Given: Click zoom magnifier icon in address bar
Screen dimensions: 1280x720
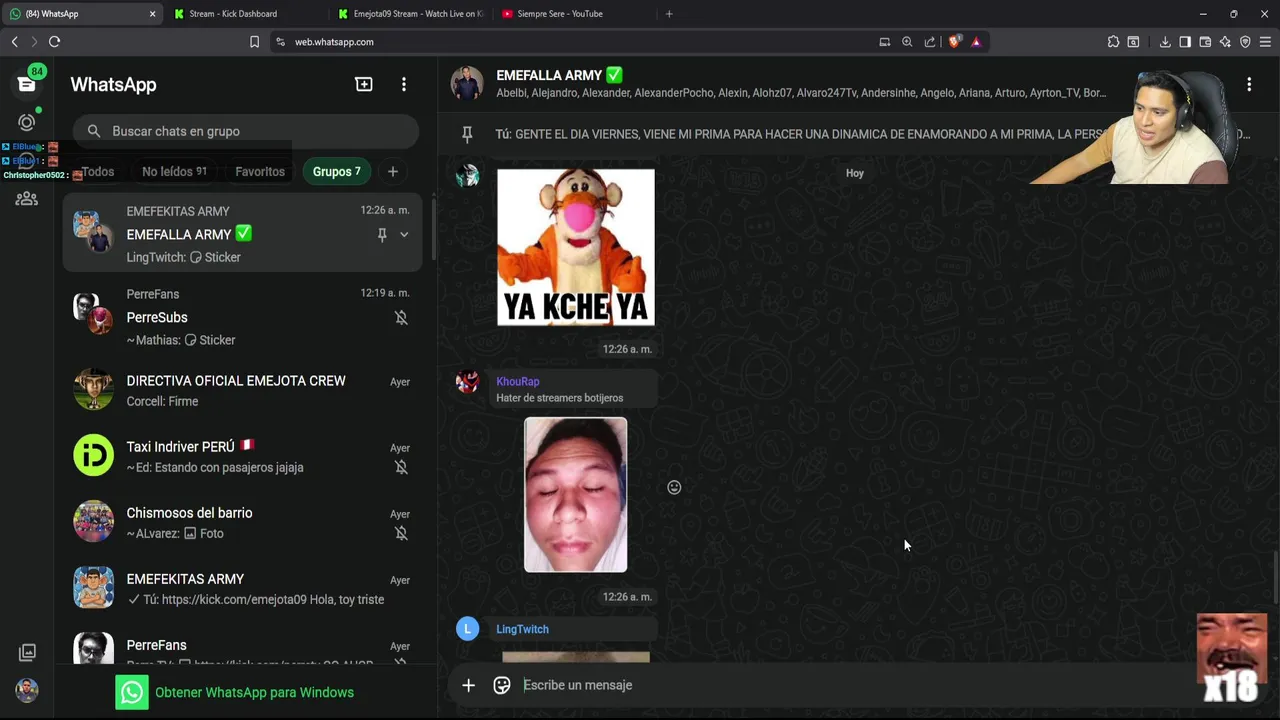Looking at the screenshot, I should (907, 42).
